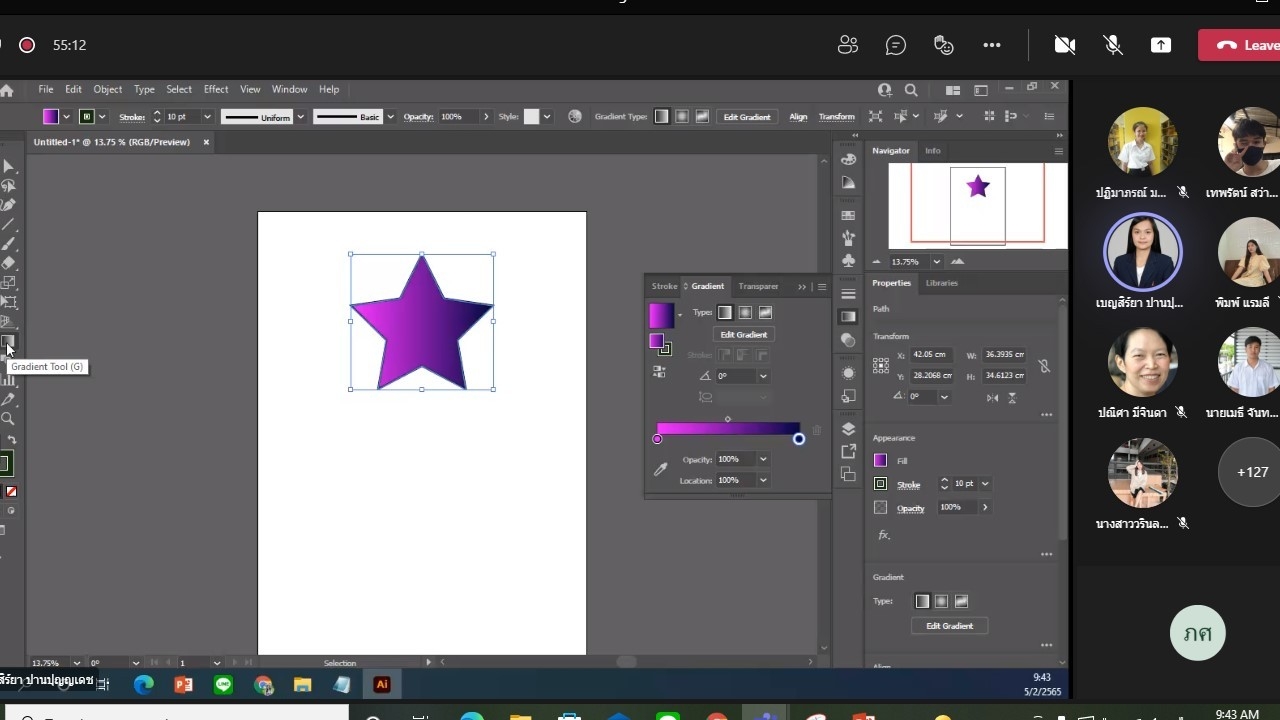This screenshot has width=1280, height=720.
Task: Open chat in the meeting toolbar
Action: tap(896, 45)
